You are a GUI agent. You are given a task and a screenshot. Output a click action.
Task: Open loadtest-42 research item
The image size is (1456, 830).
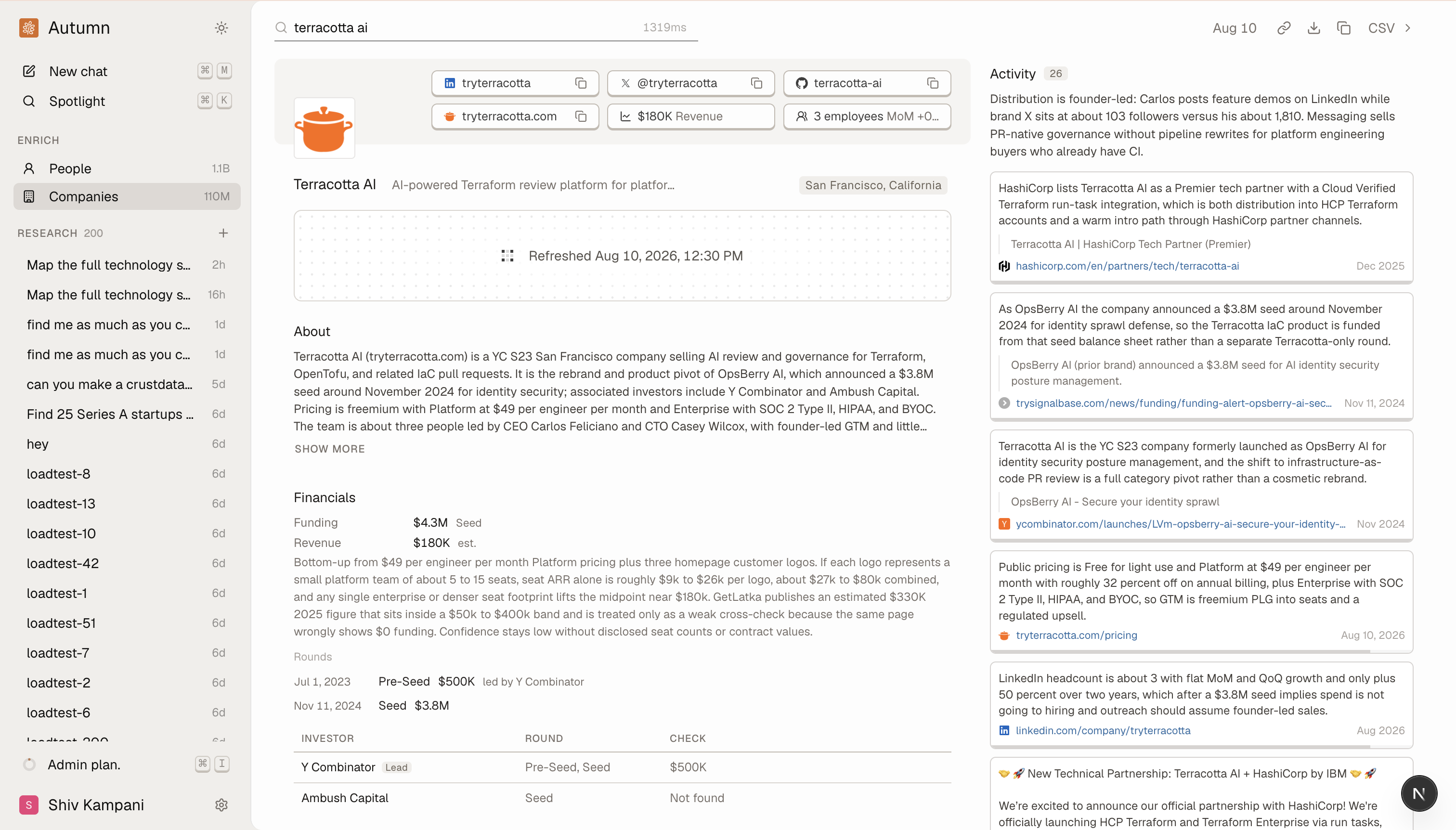point(127,563)
